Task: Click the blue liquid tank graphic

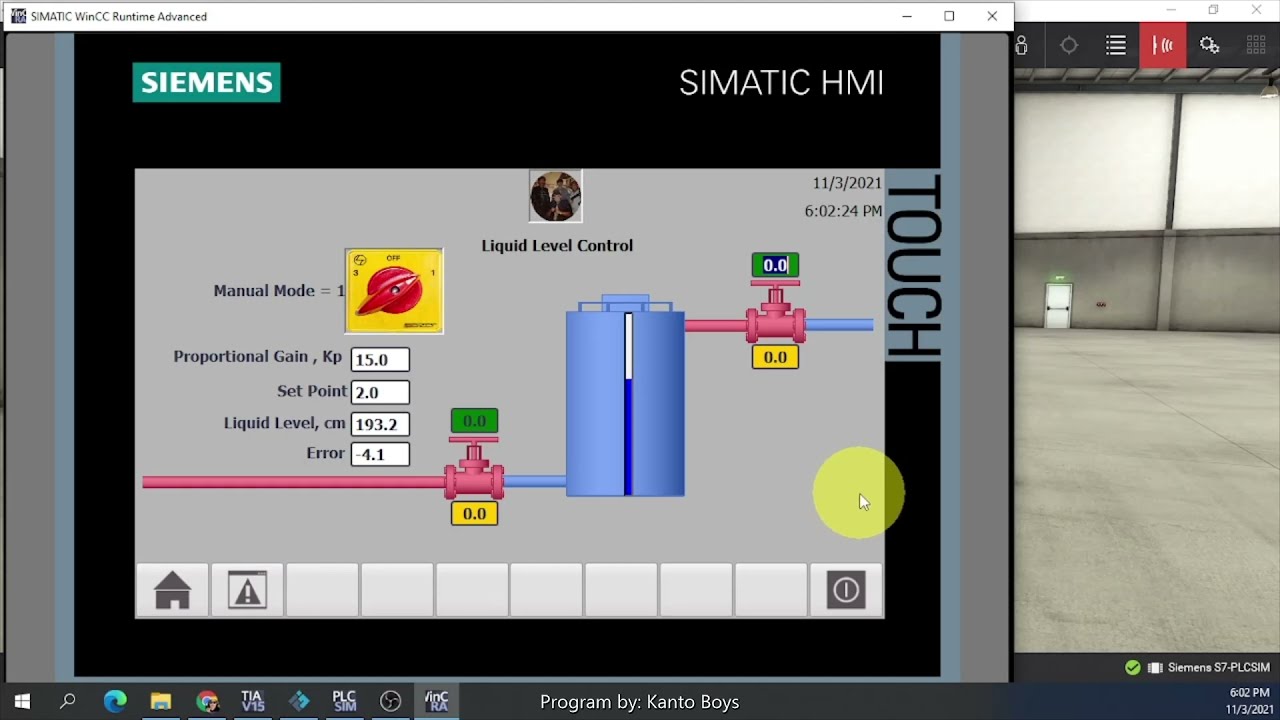Action: click(625, 396)
